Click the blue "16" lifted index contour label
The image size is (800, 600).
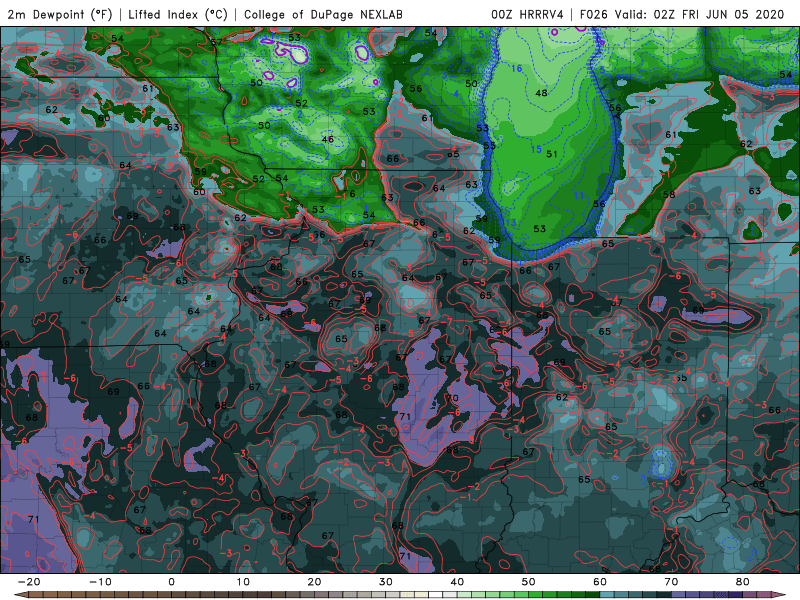[516, 68]
